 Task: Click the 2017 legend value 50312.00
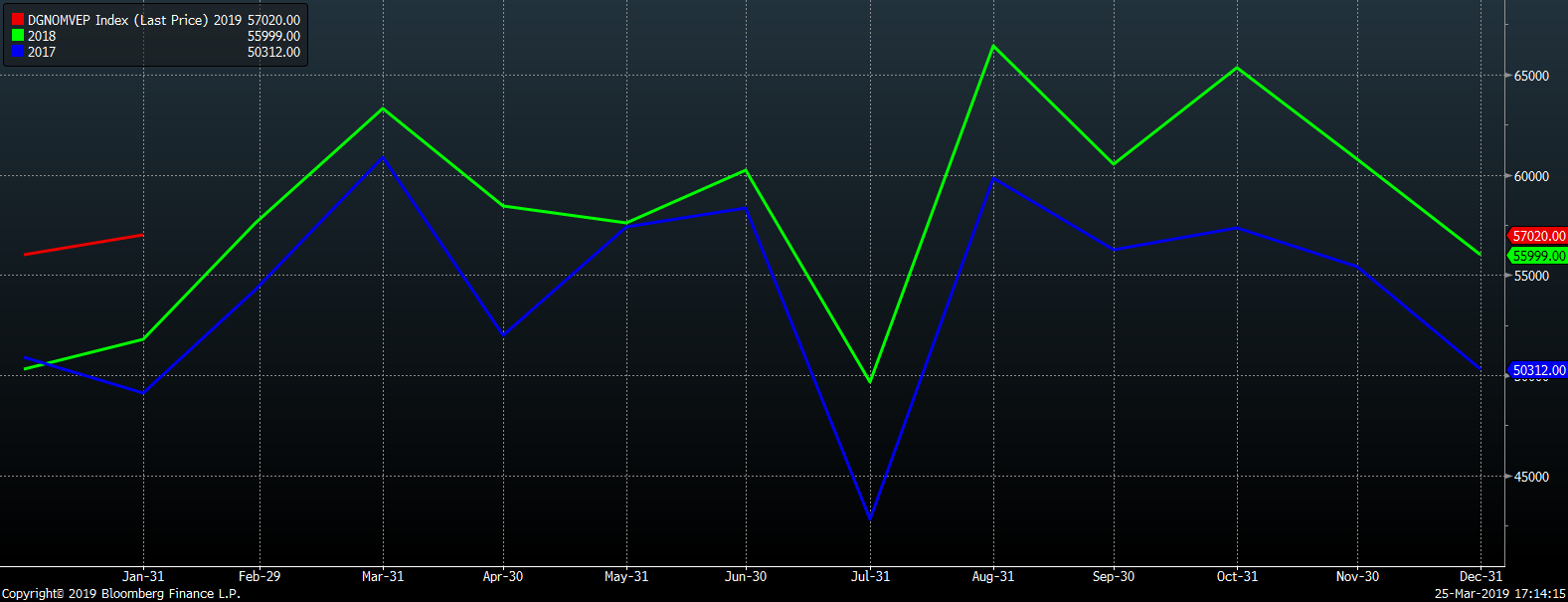coord(273,52)
